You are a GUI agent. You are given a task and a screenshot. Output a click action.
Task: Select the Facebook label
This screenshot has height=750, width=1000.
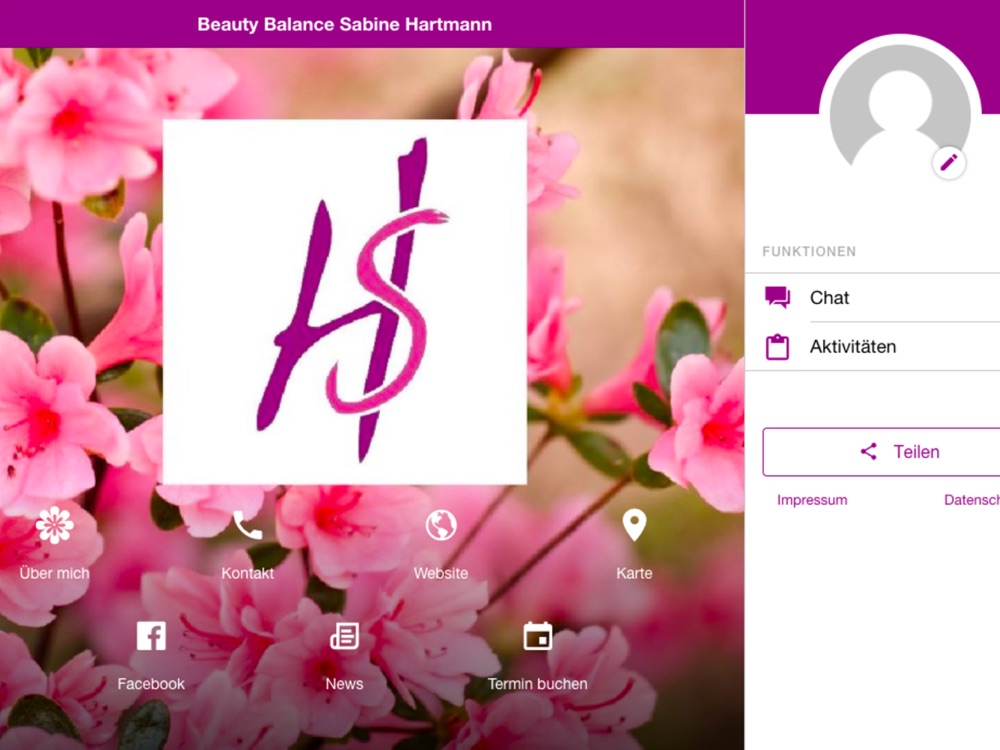[x=151, y=684]
